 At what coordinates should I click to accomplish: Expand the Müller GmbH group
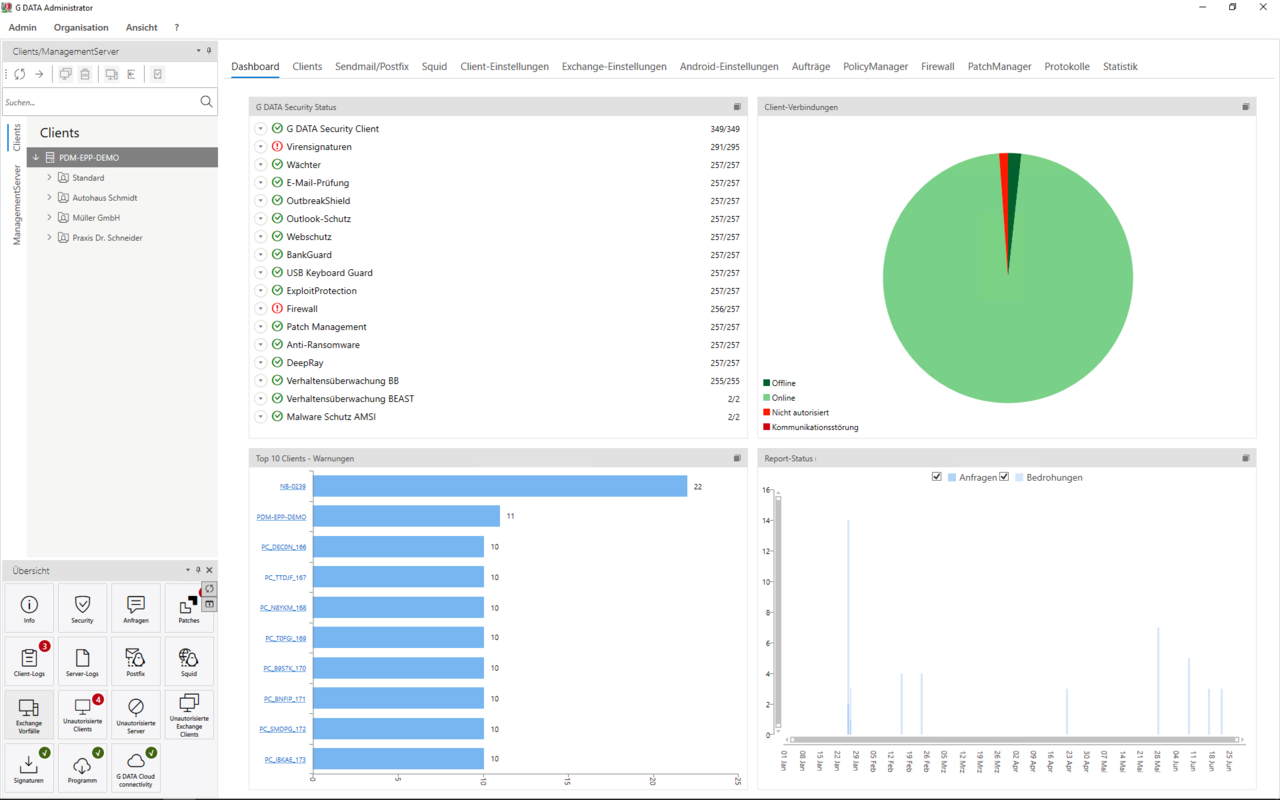point(49,217)
